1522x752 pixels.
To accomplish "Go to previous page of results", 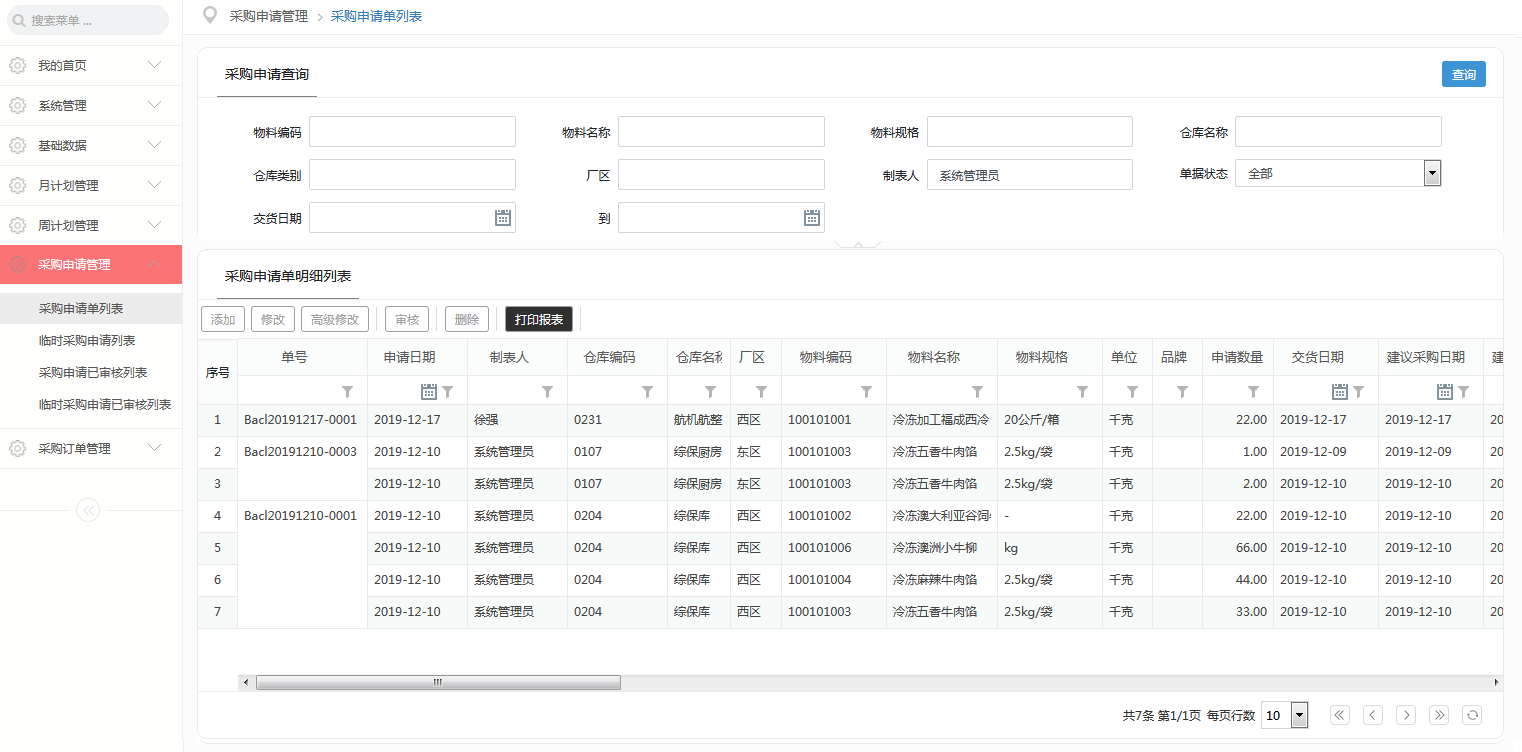I will click(x=1373, y=715).
